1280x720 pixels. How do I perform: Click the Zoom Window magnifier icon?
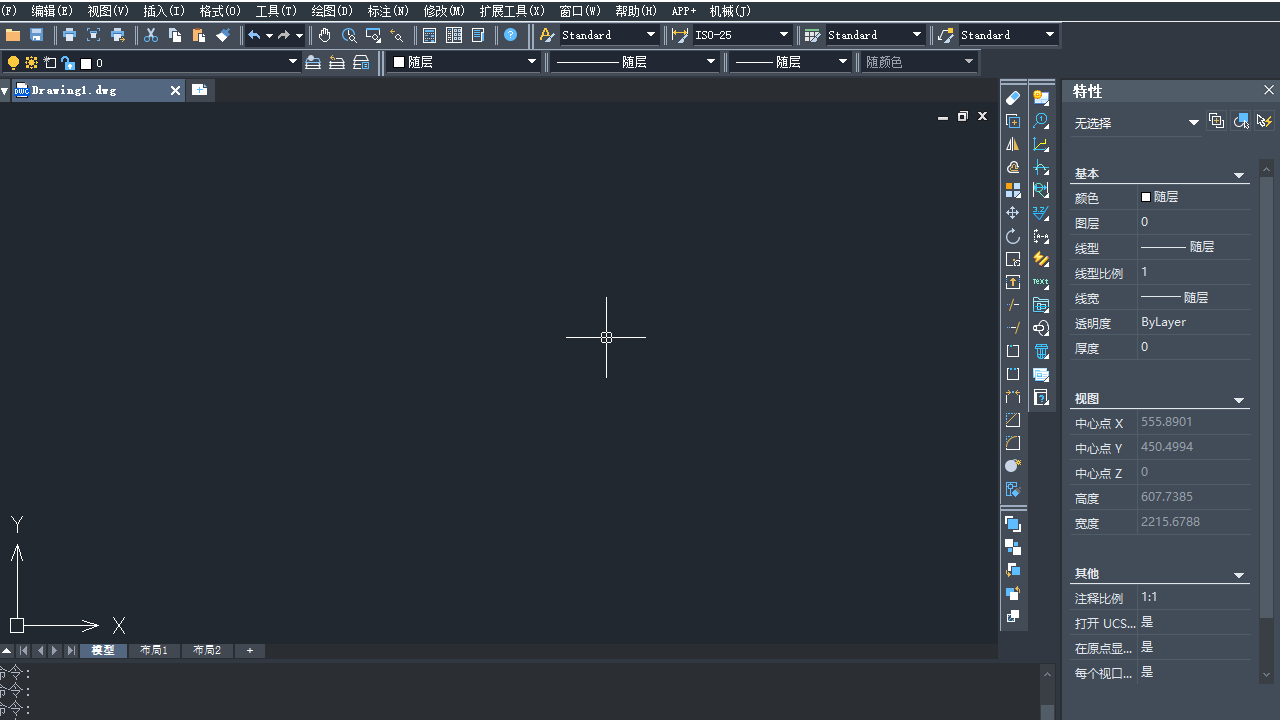click(373, 35)
